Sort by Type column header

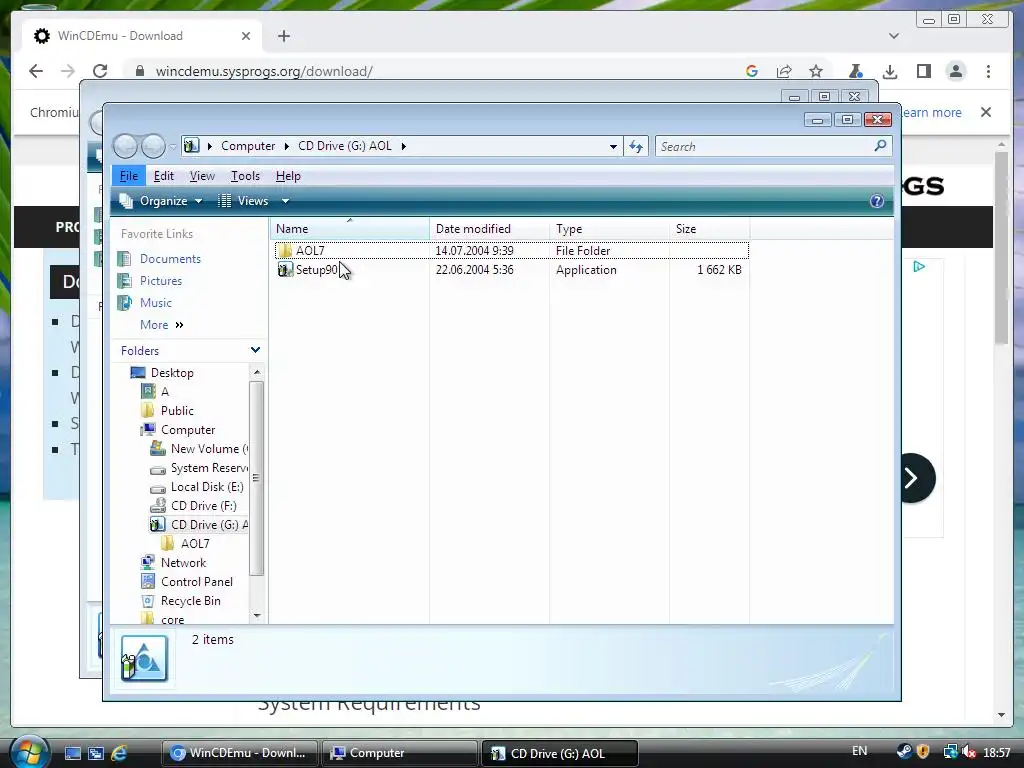pyautogui.click(x=609, y=229)
